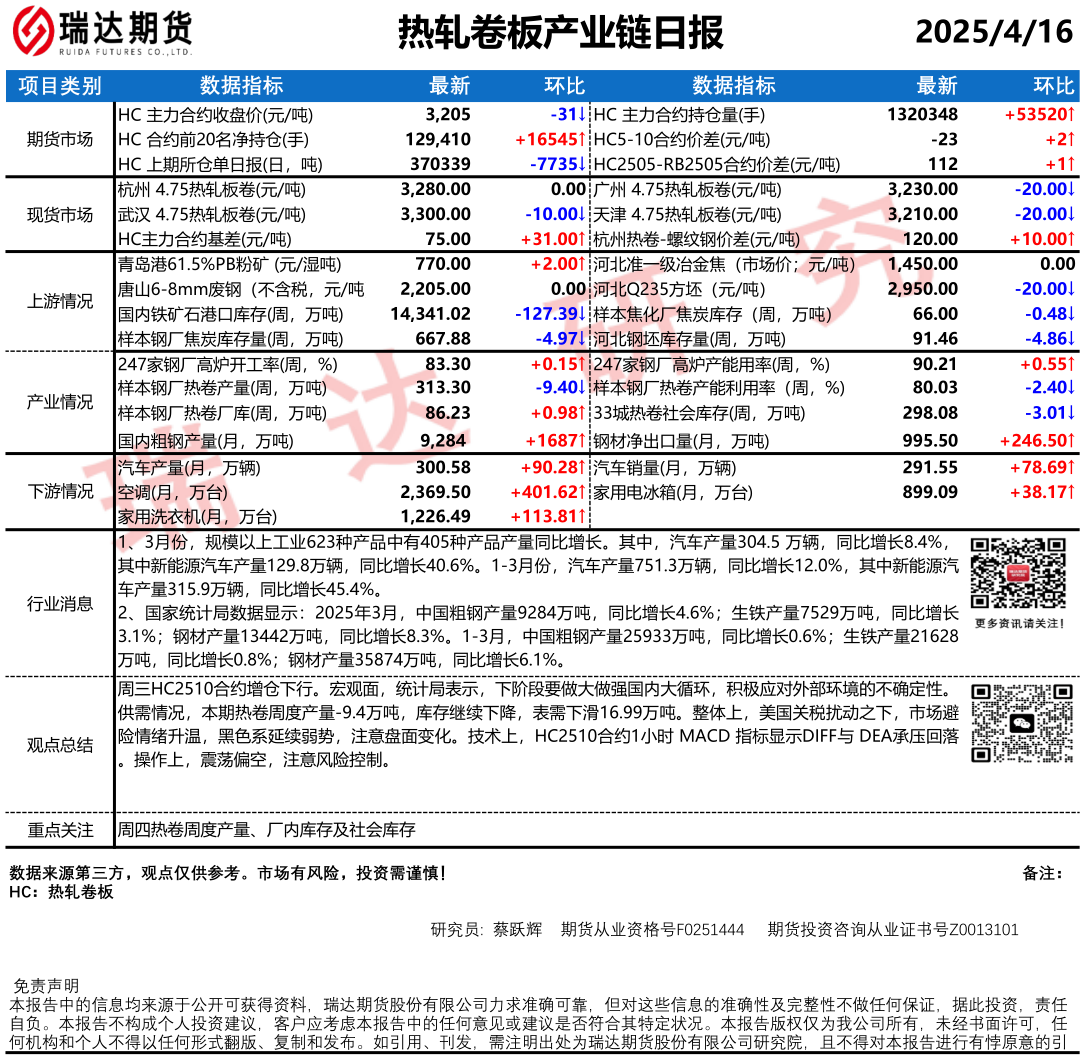
Task: Click the 免责声明 heading
Action: coord(45,985)
